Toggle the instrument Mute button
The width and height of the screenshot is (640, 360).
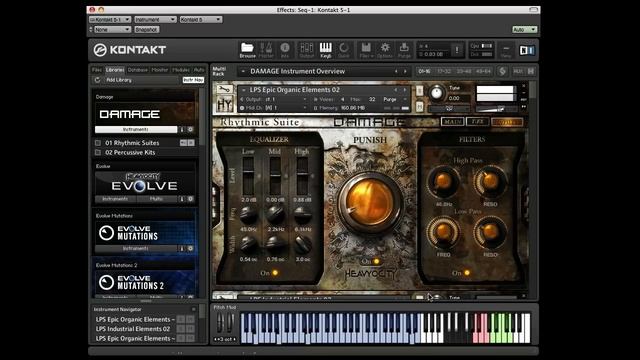419,107
